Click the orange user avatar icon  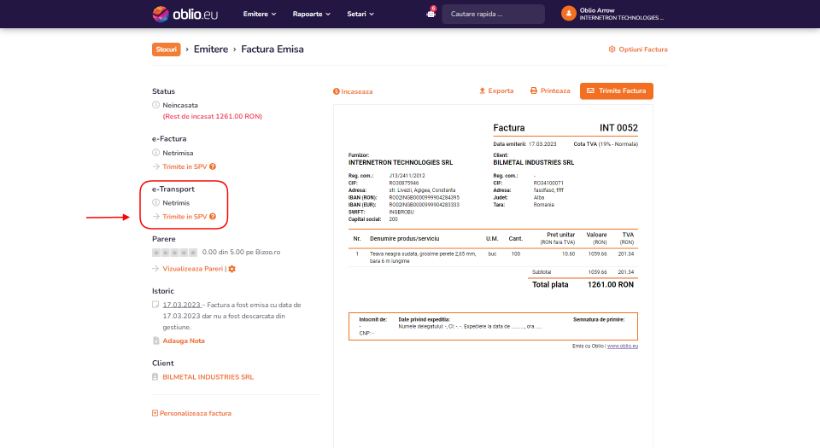[x=568, y=14]
